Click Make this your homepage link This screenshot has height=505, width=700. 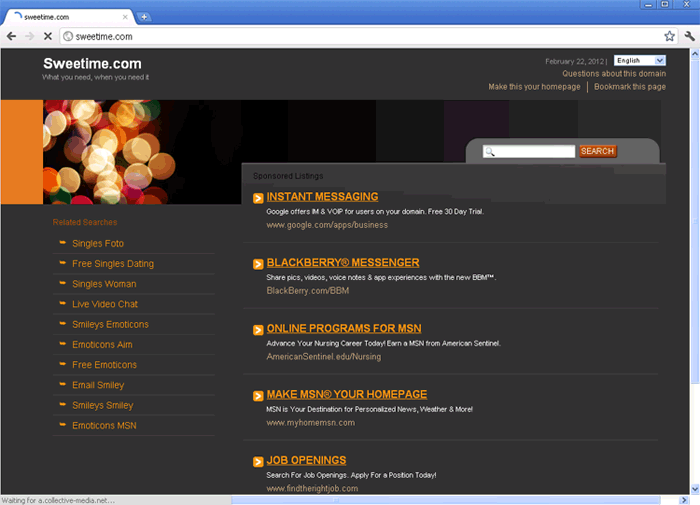(x=534, y=87)
